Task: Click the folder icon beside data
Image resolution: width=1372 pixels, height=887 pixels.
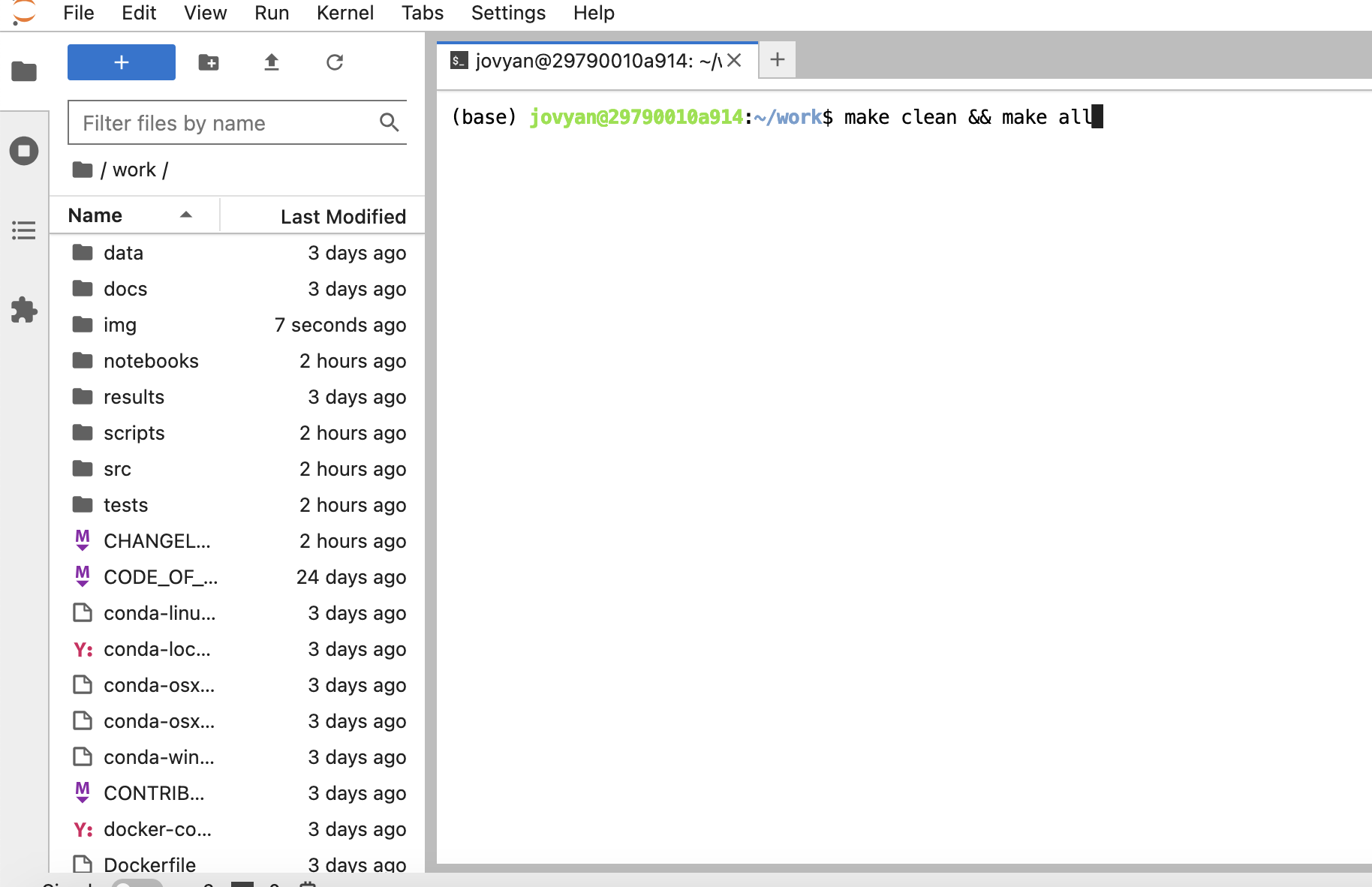Action: [x=83, y=252]
